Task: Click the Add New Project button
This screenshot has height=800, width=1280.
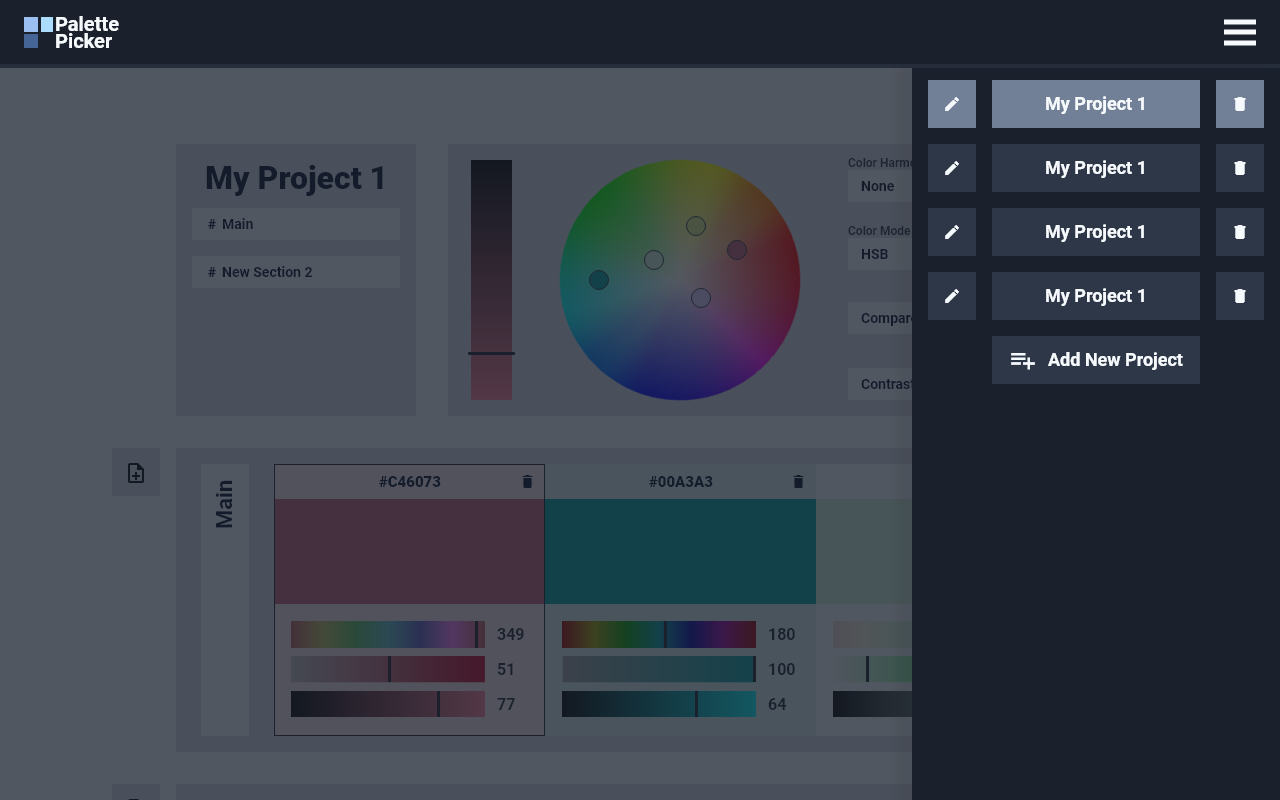Action: 1095,359
